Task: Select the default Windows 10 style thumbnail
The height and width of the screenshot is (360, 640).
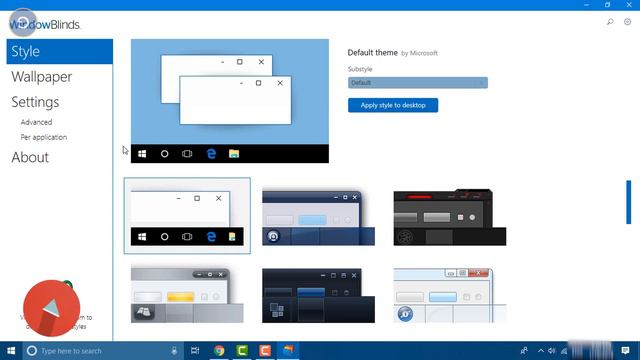Action: (187, 216)
